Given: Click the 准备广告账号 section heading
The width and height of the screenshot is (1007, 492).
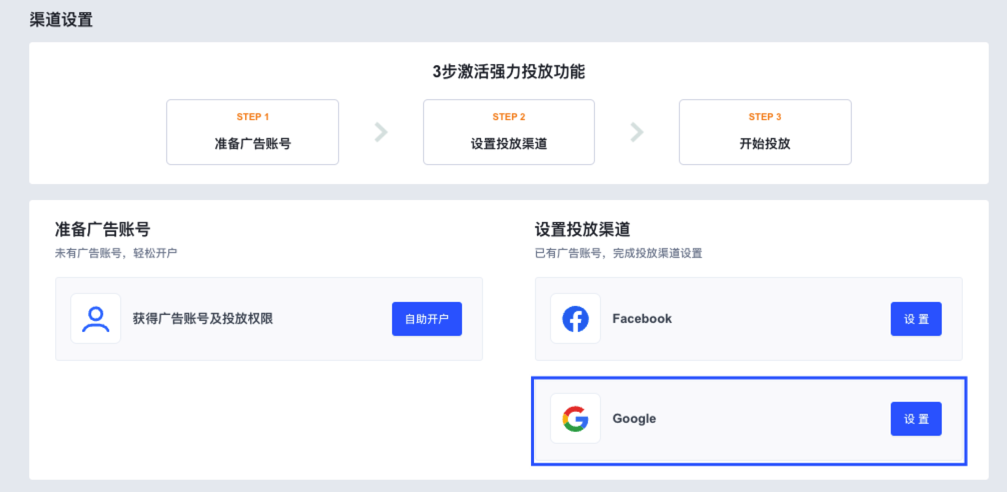Looking at the screenshot, I should tap(103, 229).
